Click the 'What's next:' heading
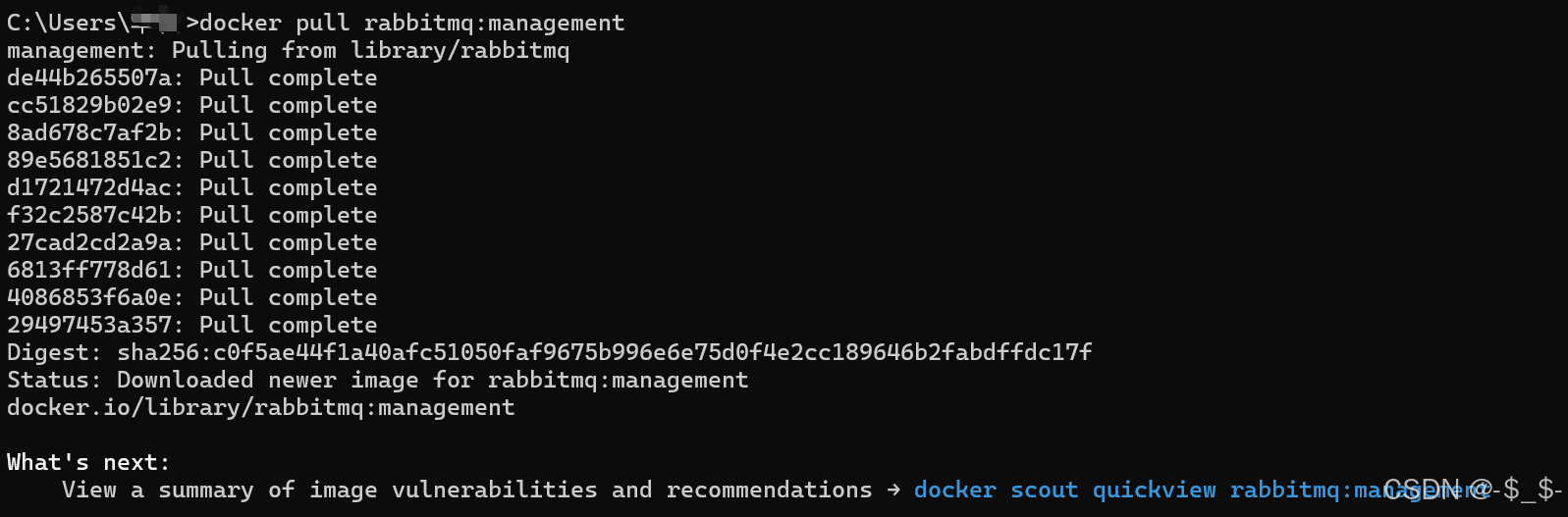 (x=88, y=462)
